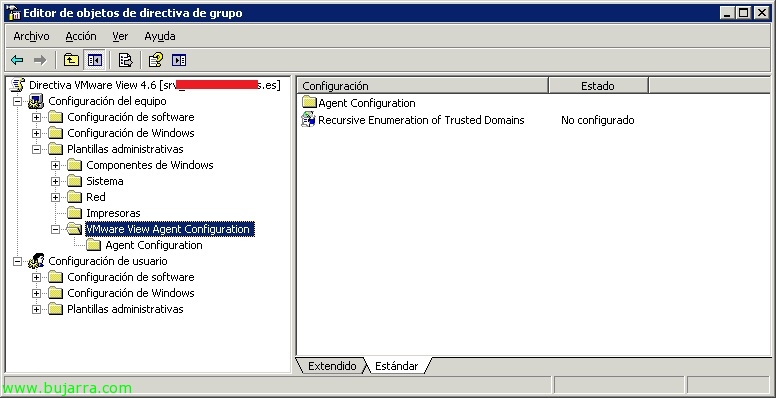This screenshot has width=776, height=398.
Task: Click the Back arrow toolbar icon
Action: click(17, 60)
